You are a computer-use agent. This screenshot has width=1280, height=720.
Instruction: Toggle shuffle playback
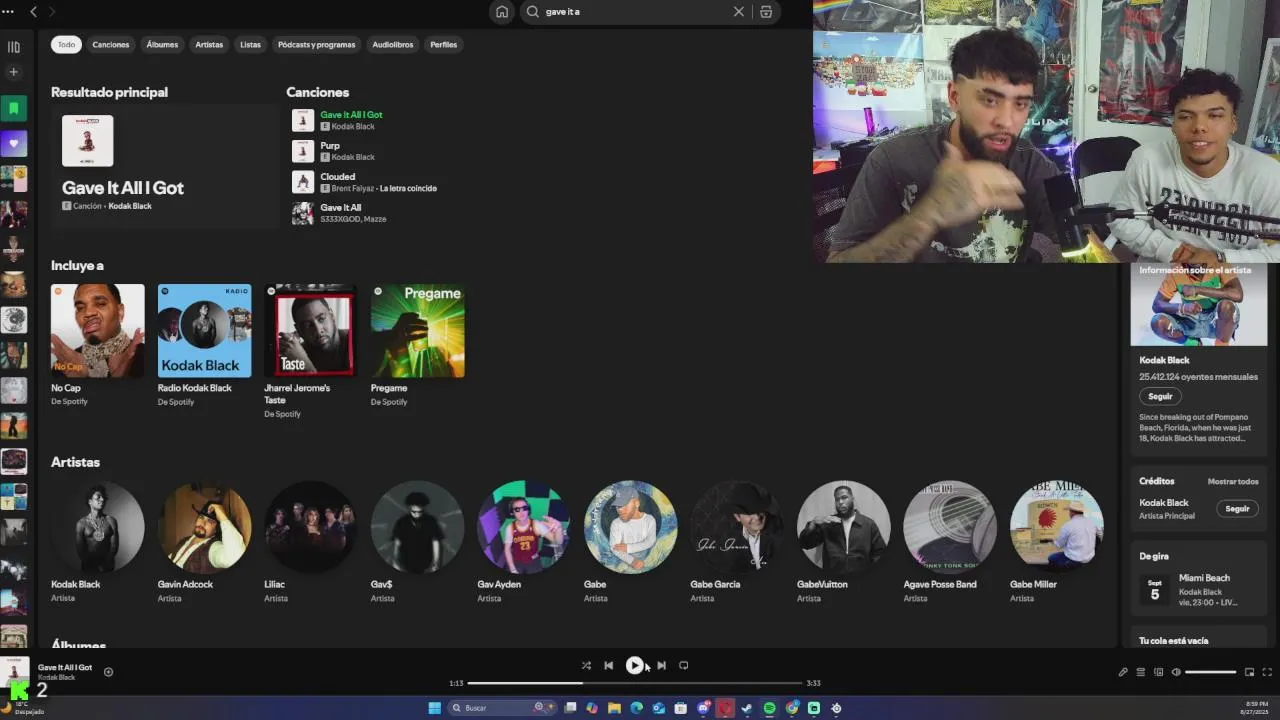pos(586,665)
